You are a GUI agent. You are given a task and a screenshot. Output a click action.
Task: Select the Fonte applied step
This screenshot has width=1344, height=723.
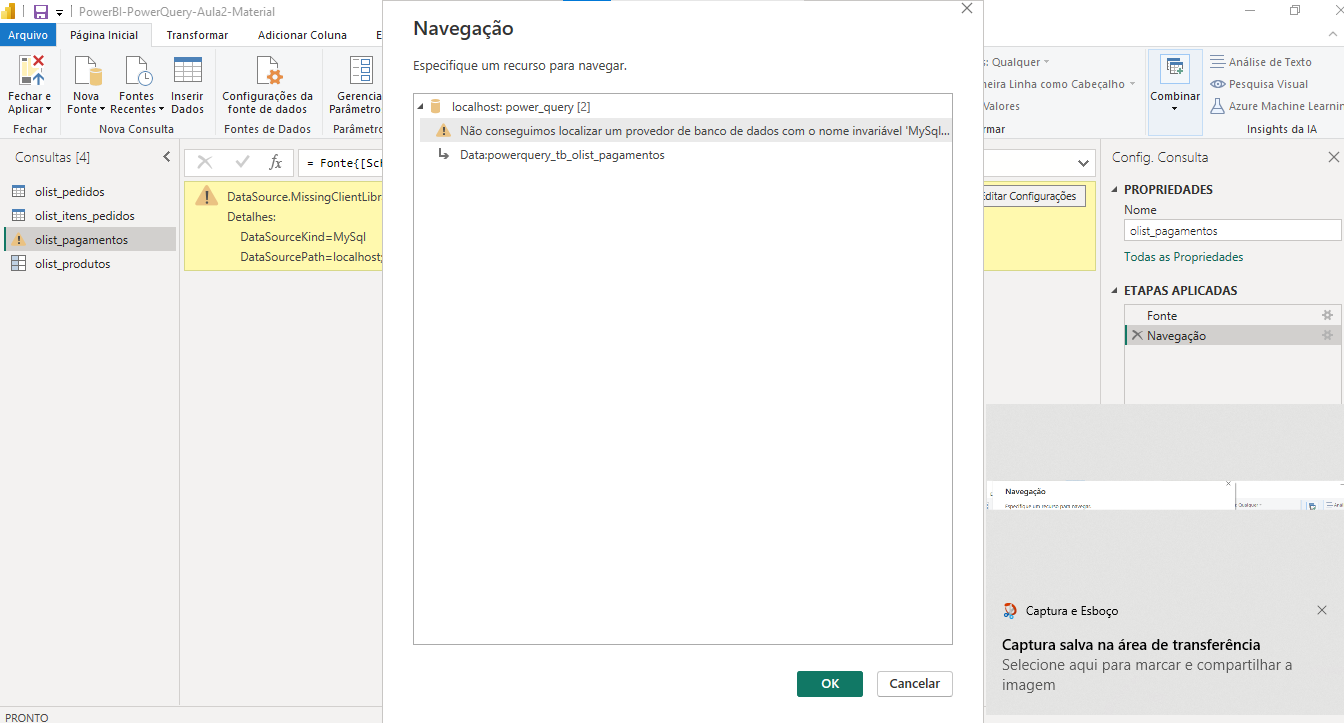[x=1231, y=315]
